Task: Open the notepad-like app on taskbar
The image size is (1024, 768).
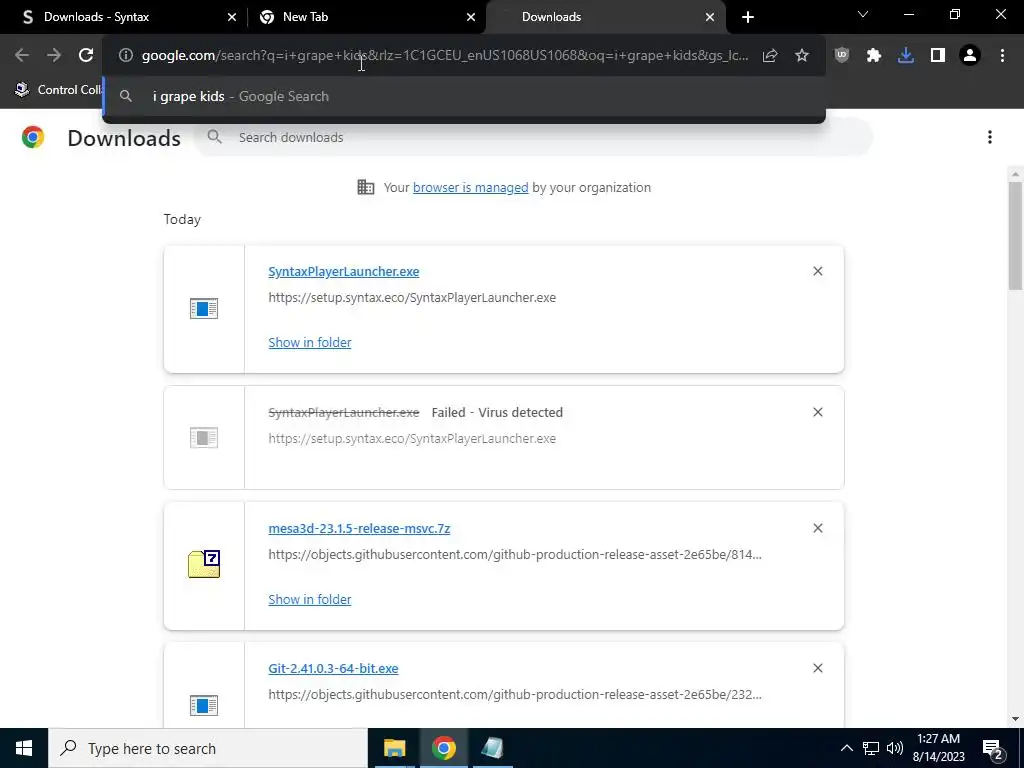Action: 492,748
